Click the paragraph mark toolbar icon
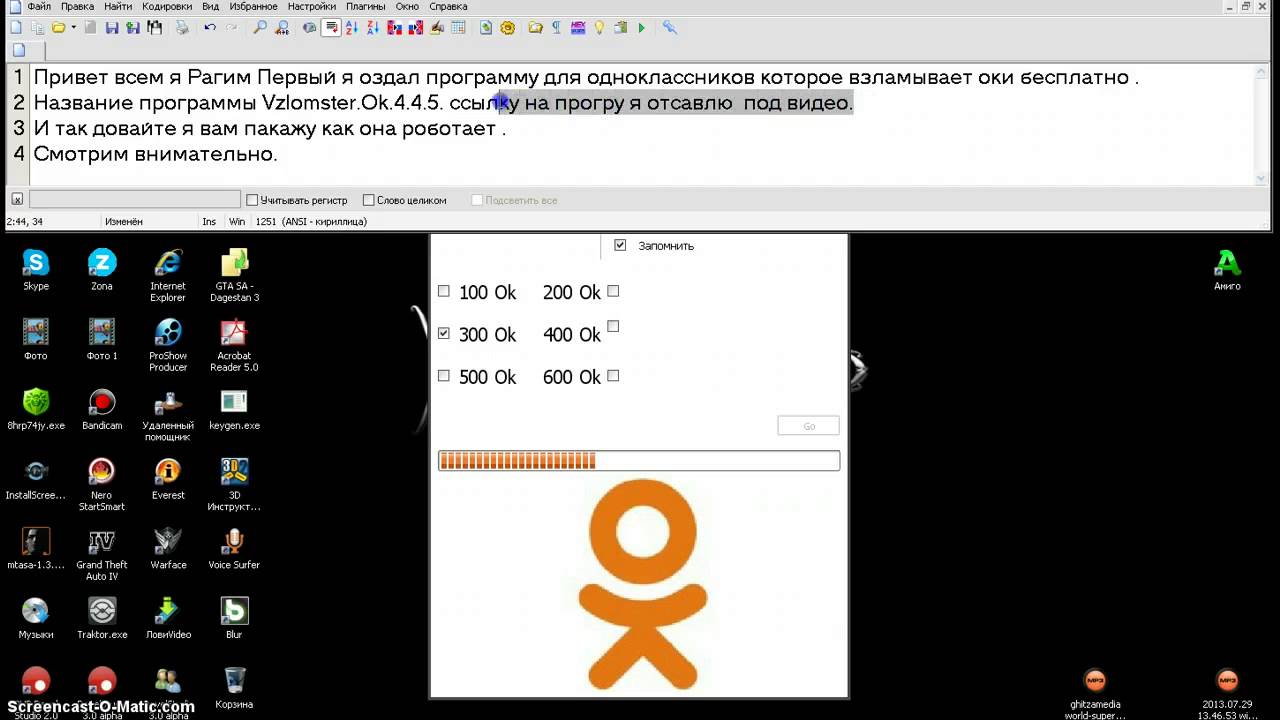The width and height of the screenshot is (1280, 720). (556, 28)
